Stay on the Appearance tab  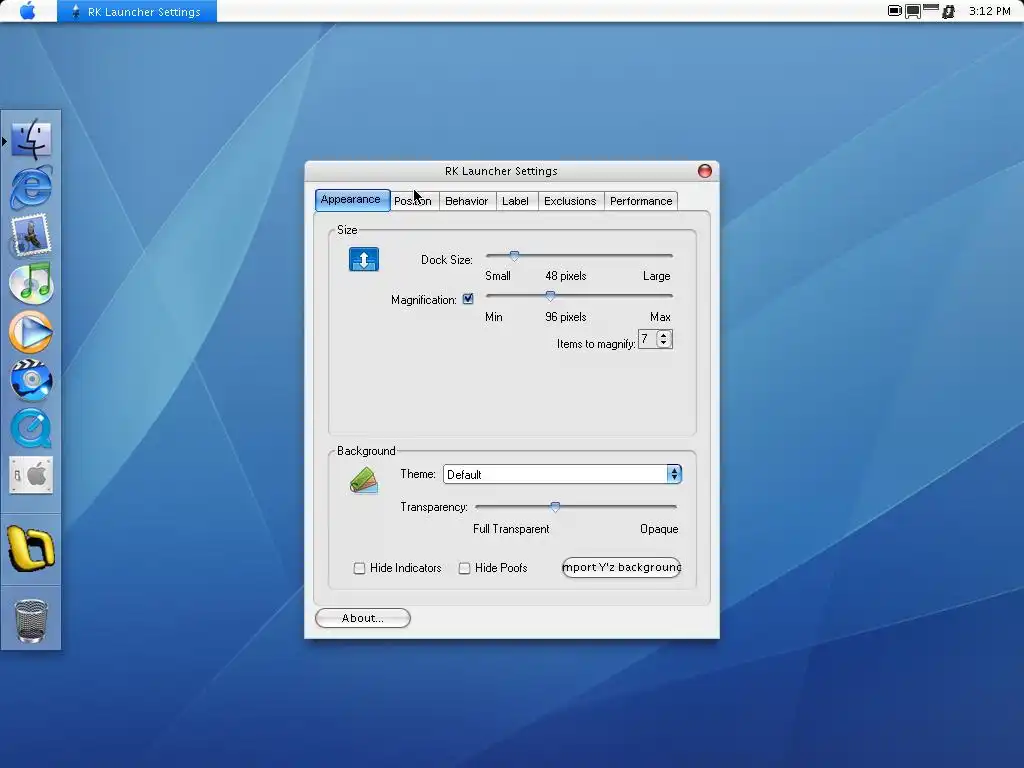353,200
